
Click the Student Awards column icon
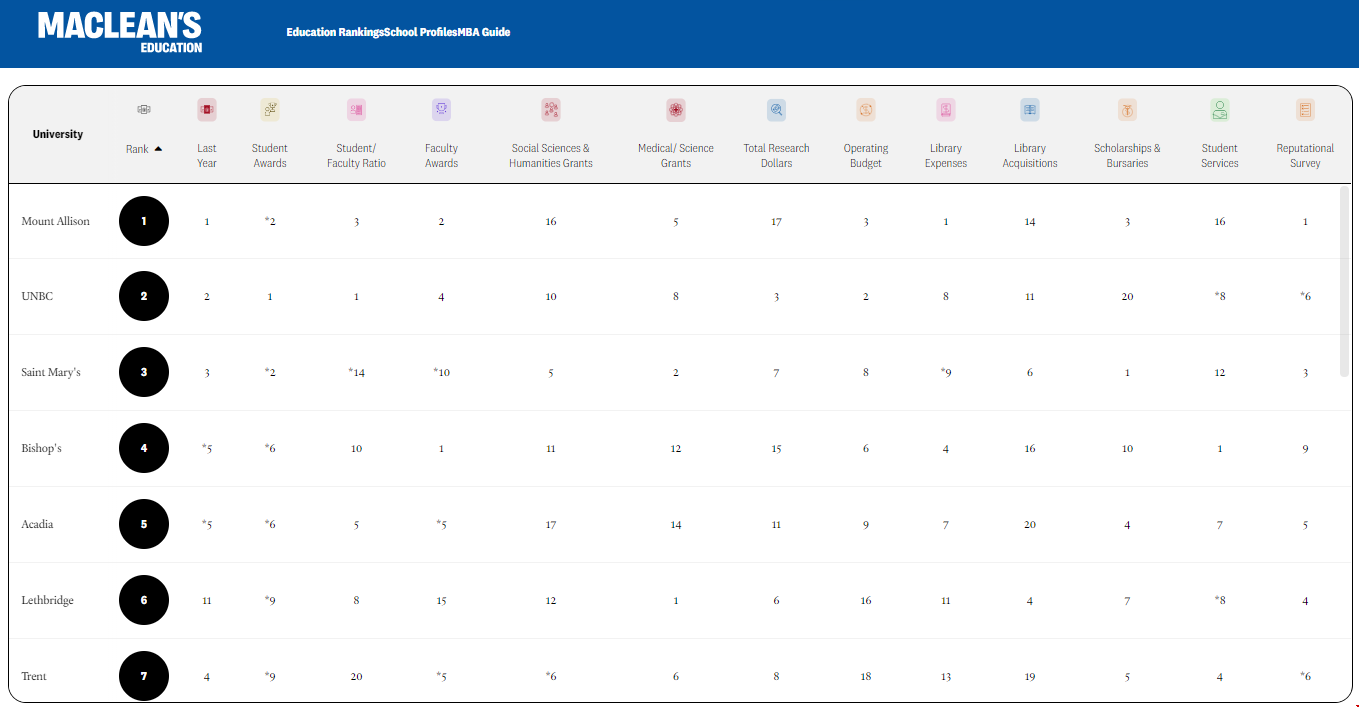click(x=270, y=110)
